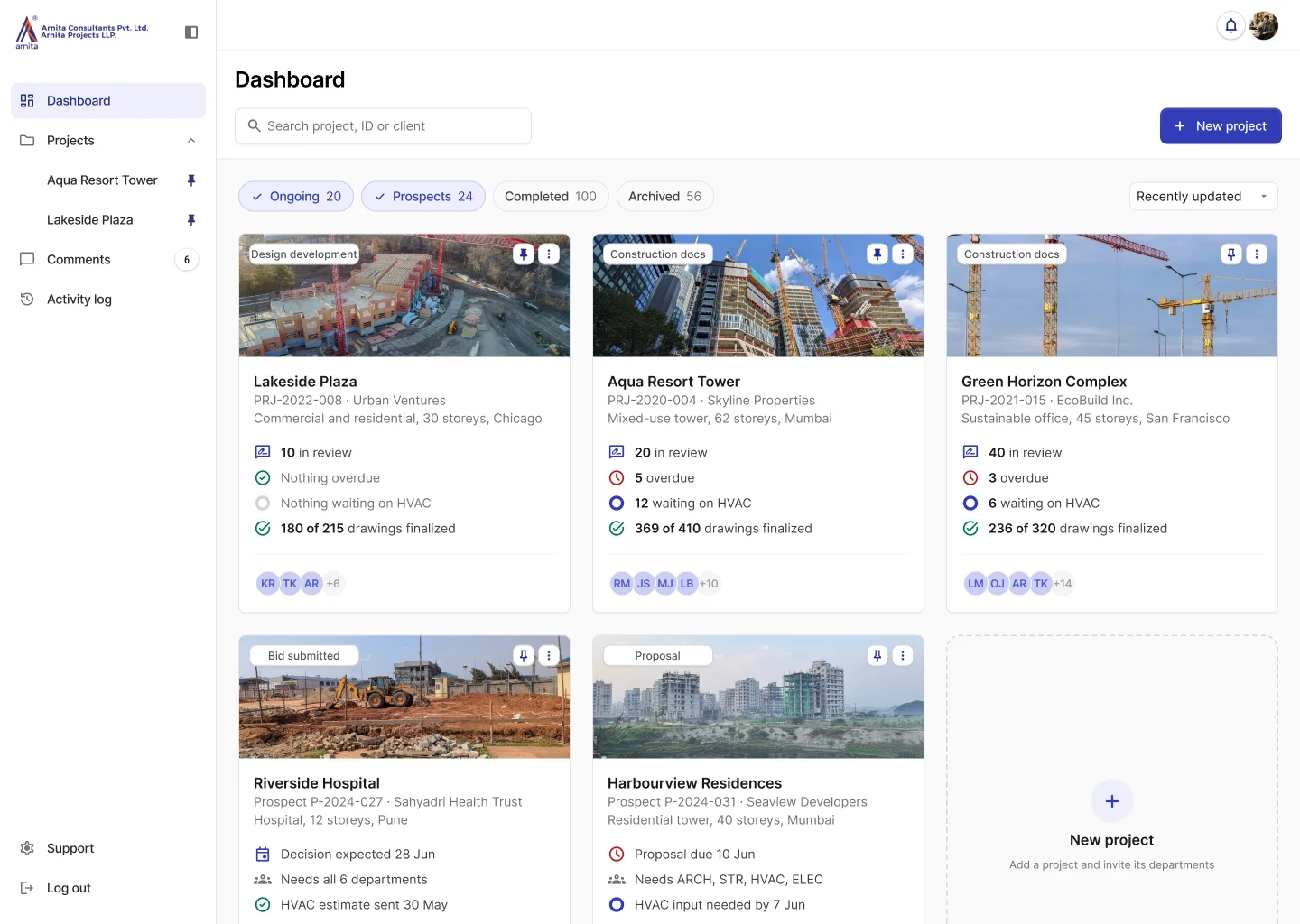Open notifications bell
1300x924 pixels.
(x=1230, y=25)
